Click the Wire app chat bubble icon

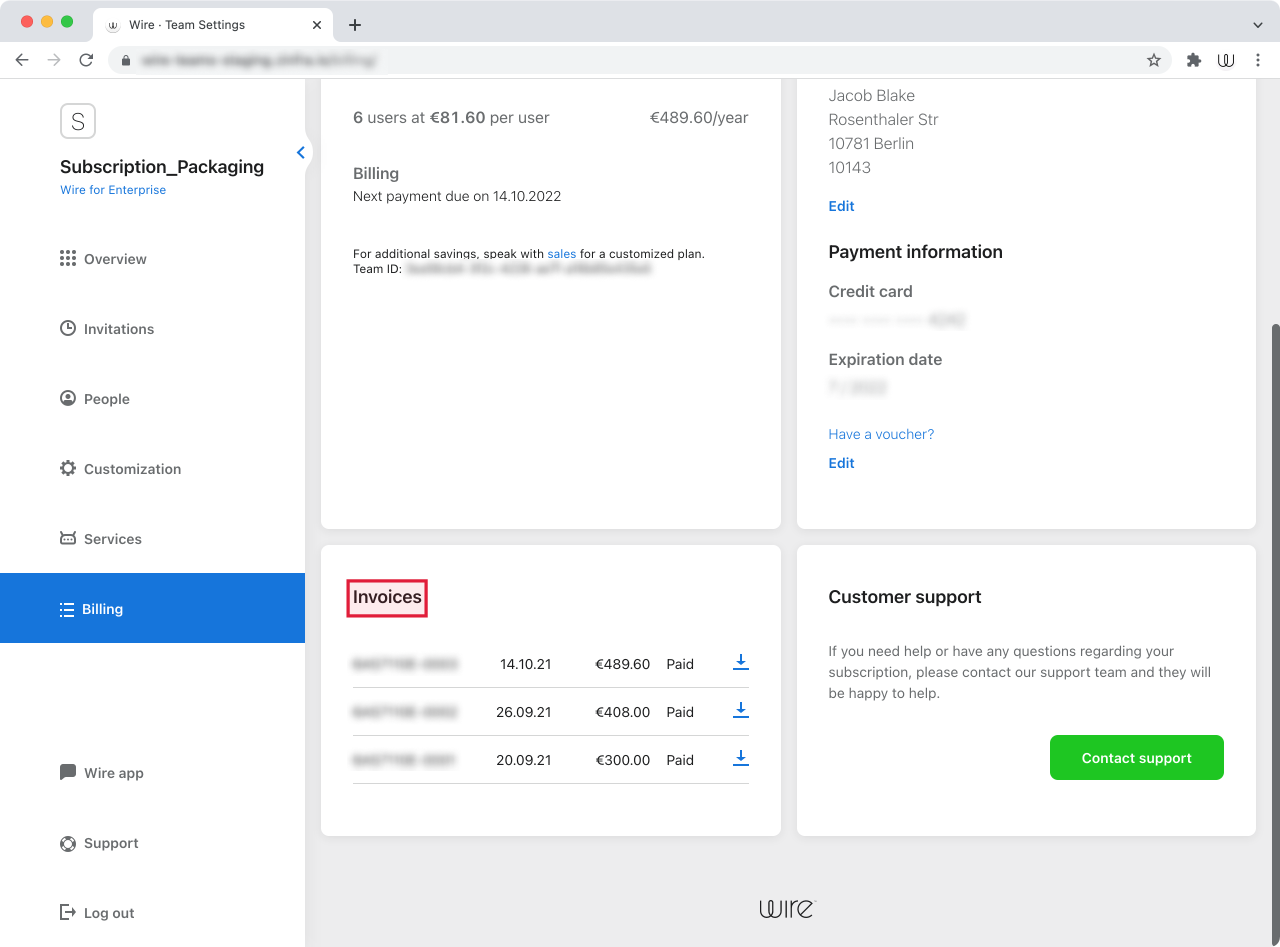(68, 772)
